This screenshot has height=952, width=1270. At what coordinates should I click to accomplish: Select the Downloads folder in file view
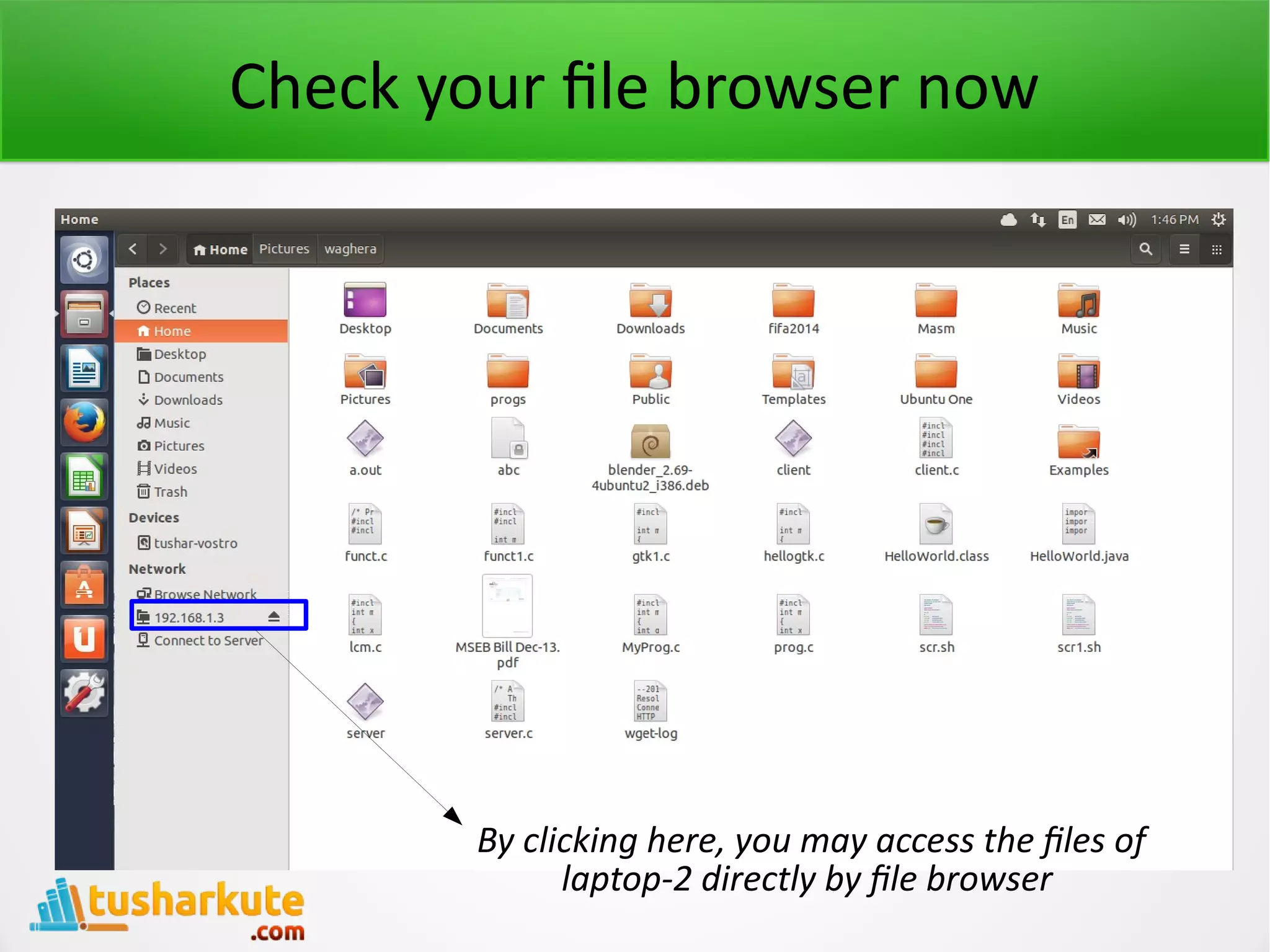tap(651, 309)
